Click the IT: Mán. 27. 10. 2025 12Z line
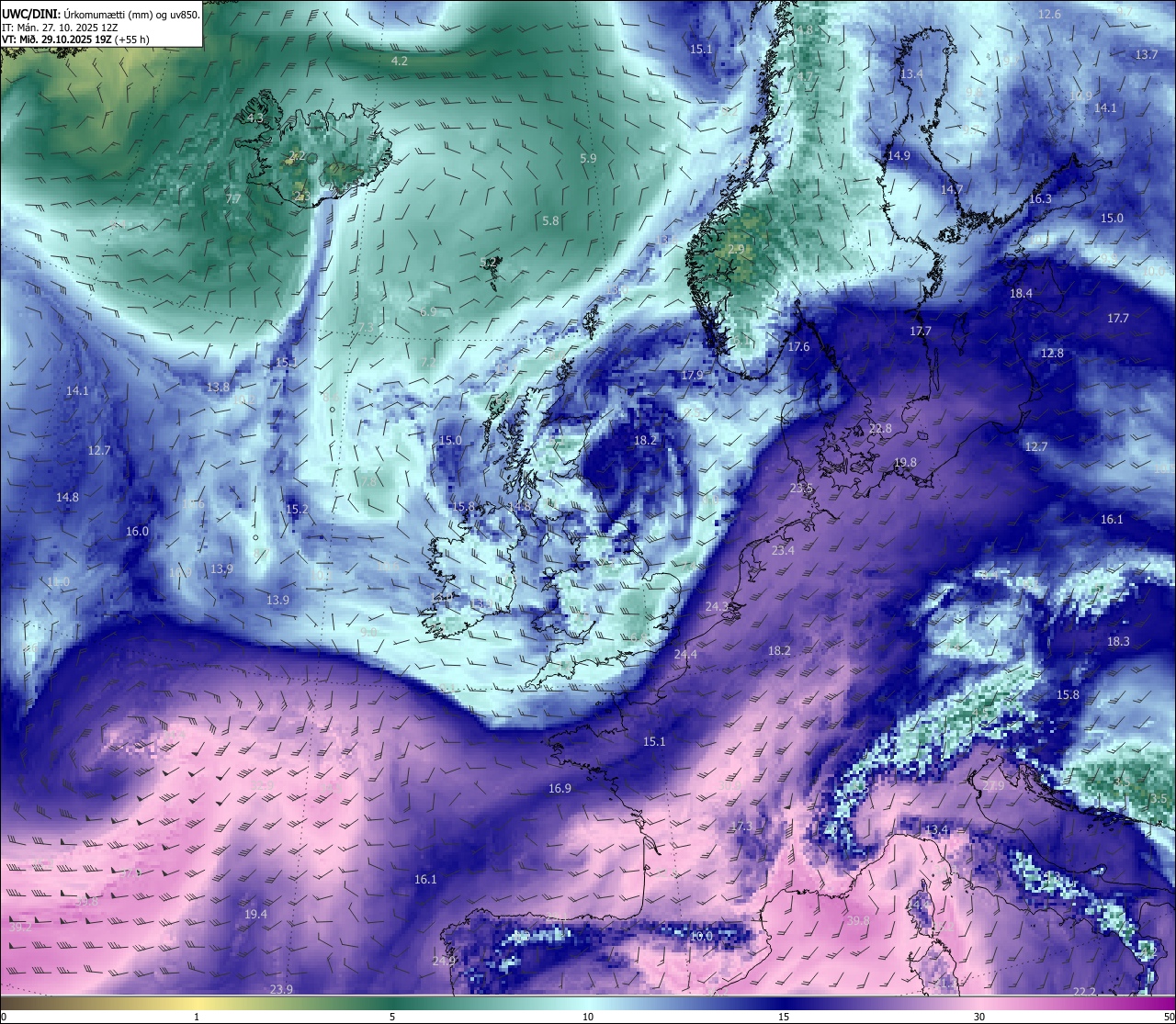This screenshot has width=1176, height=1024. (59, 27)
